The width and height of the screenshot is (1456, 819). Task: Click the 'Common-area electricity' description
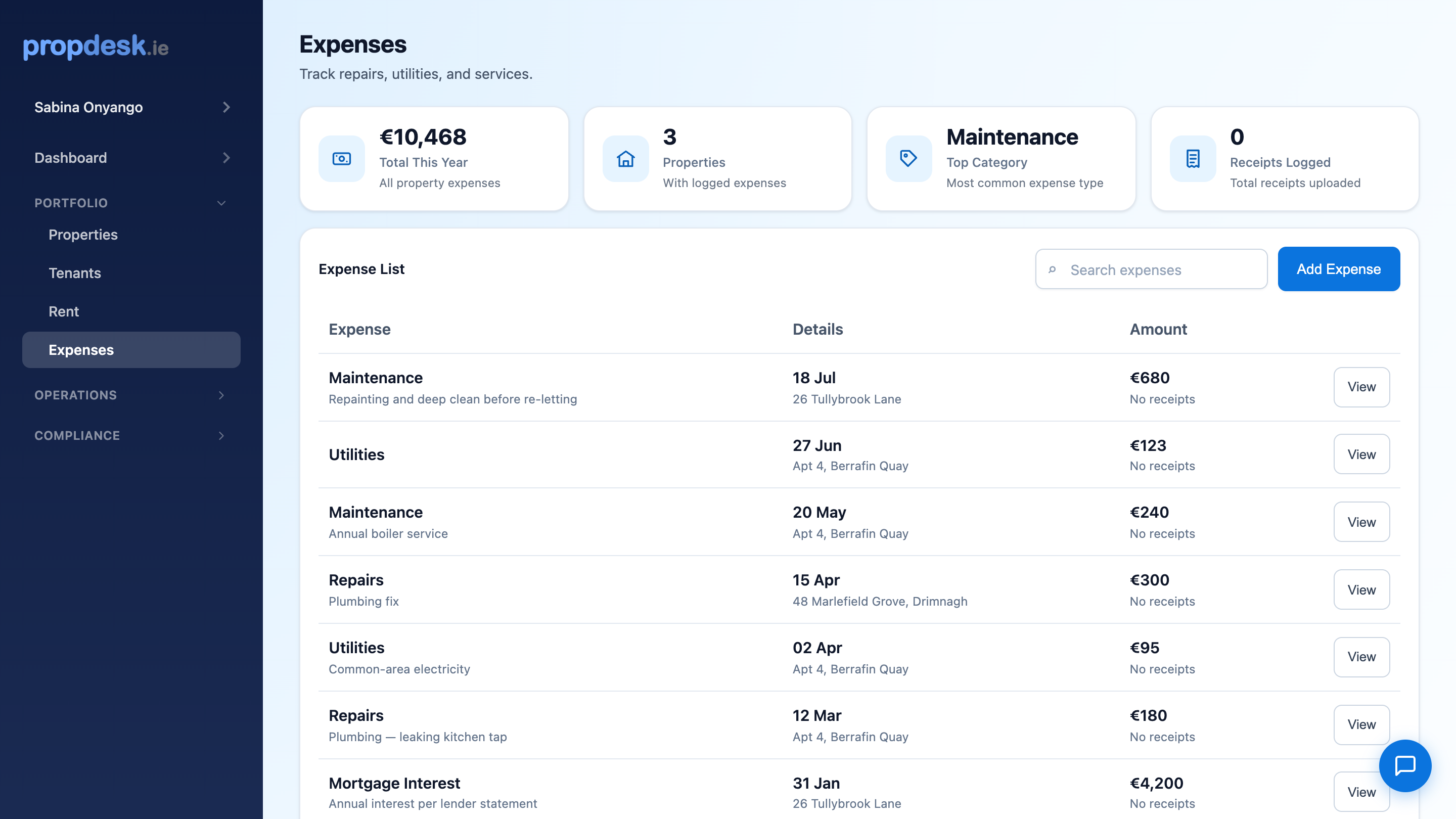399,669
